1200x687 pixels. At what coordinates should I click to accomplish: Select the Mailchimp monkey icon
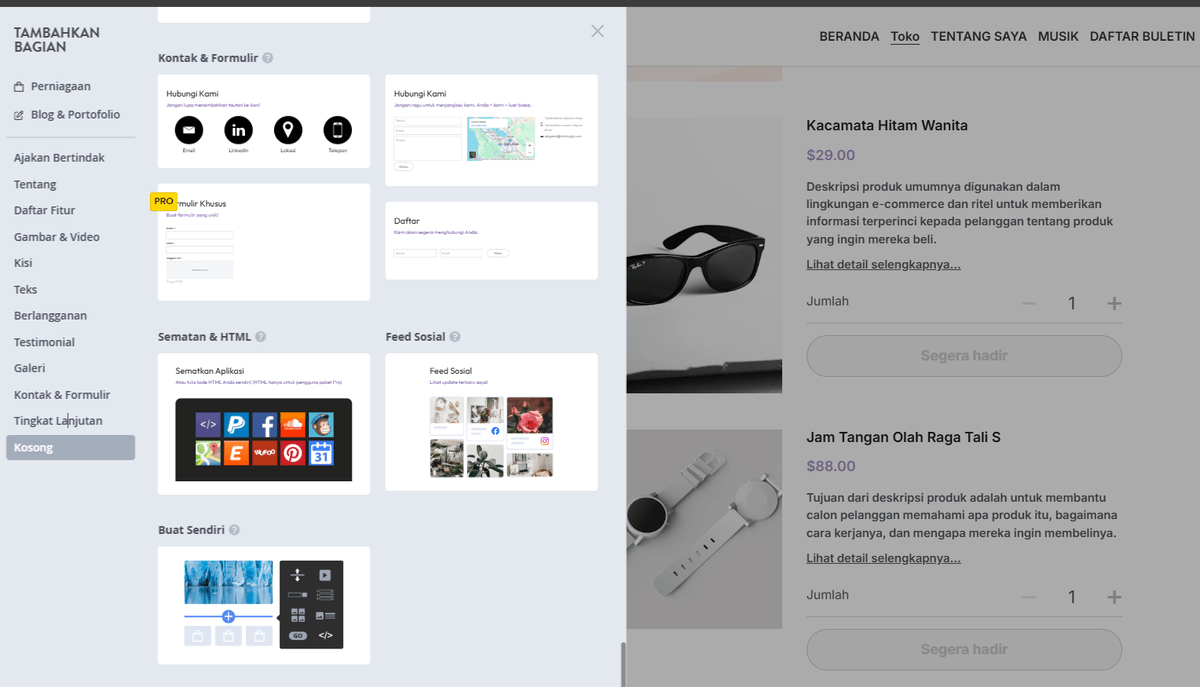click(x=321, y=425)
